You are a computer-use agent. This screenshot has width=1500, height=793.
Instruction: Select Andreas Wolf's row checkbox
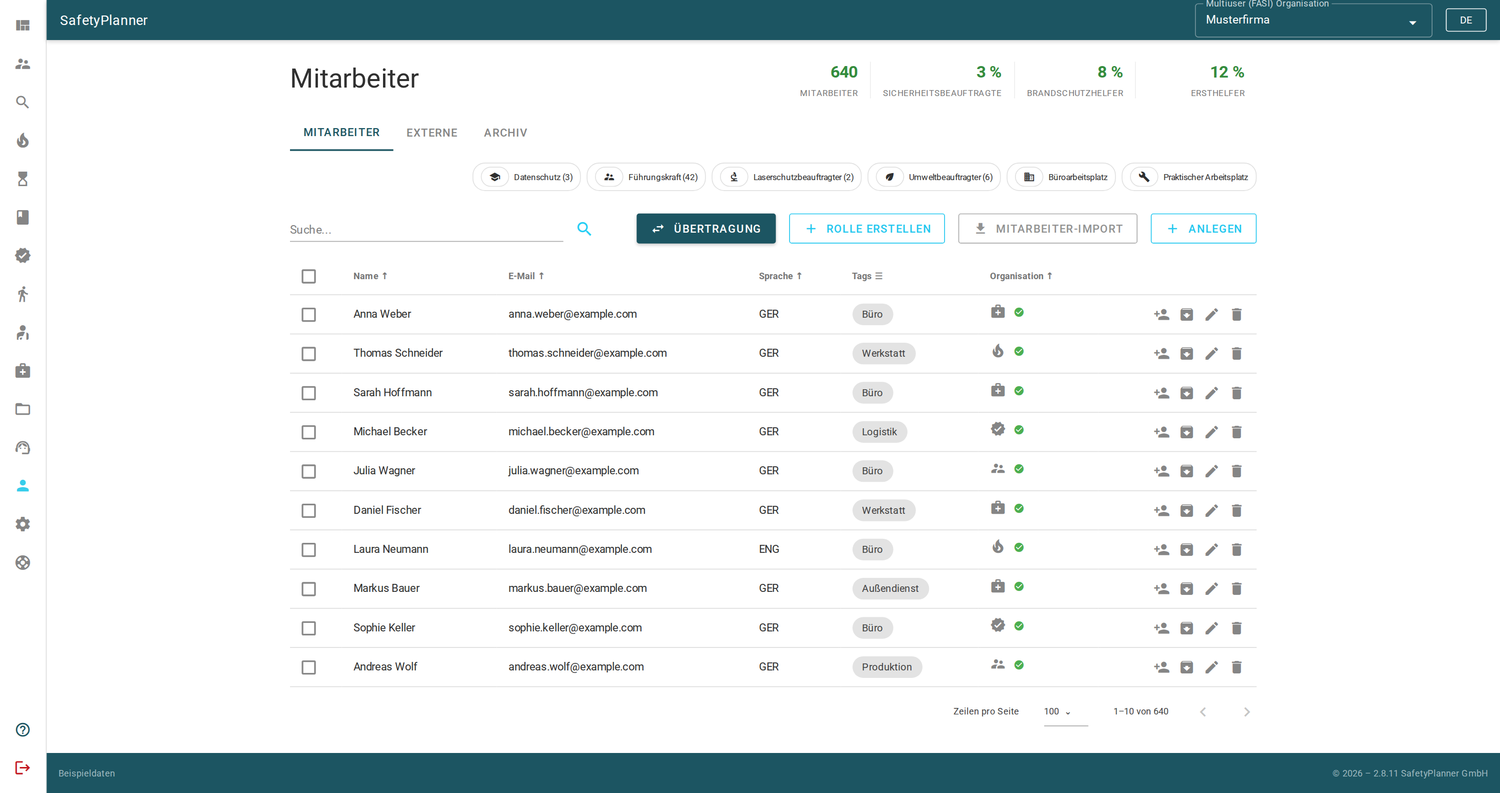309,667
